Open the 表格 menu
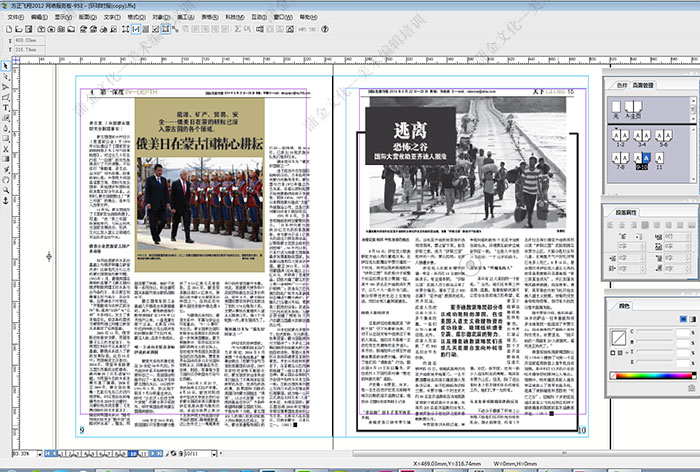 click(210, 17)
